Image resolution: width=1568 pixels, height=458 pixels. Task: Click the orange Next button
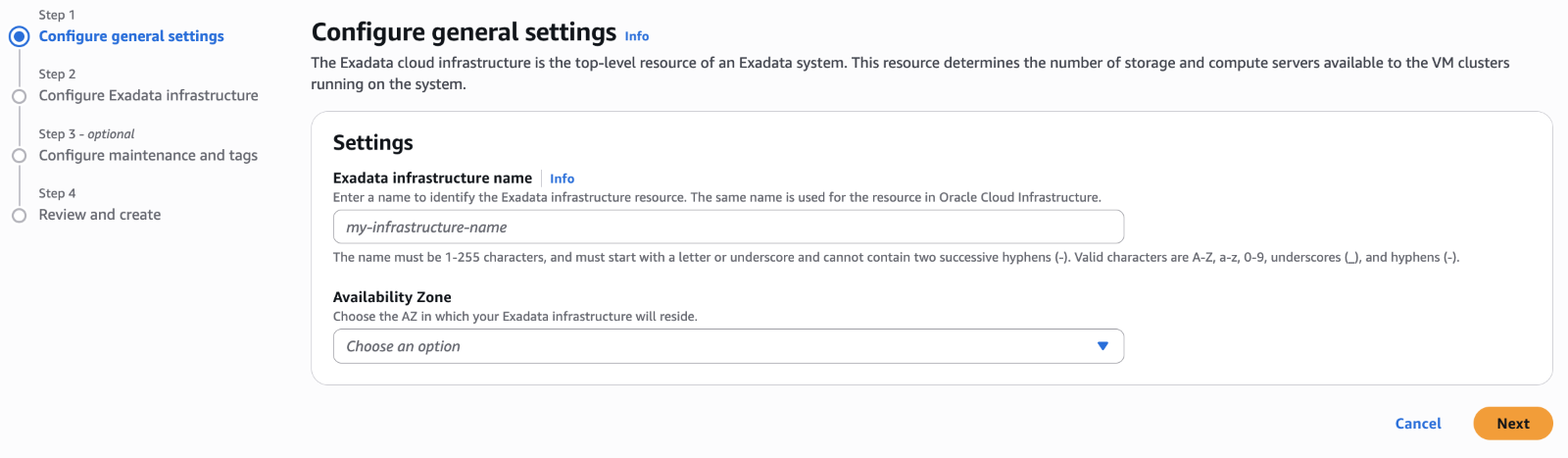(1512, 424)
